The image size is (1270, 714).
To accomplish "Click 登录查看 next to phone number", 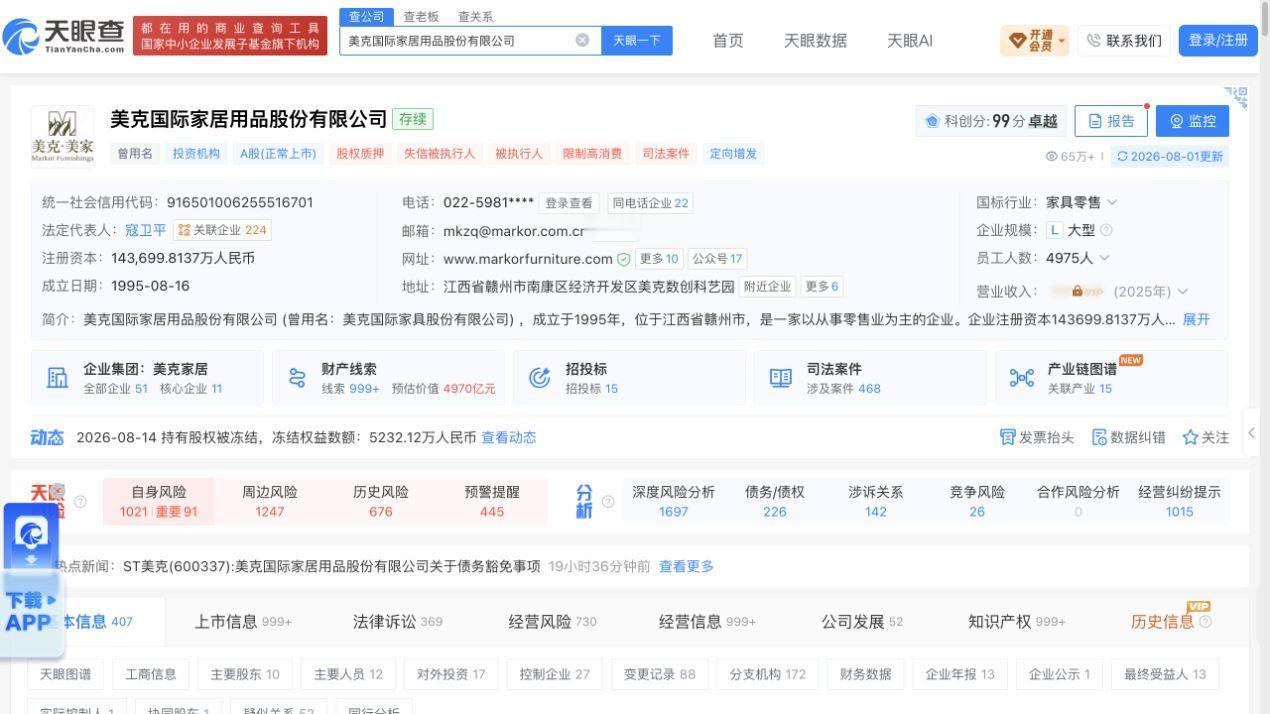I will [568, 203].
